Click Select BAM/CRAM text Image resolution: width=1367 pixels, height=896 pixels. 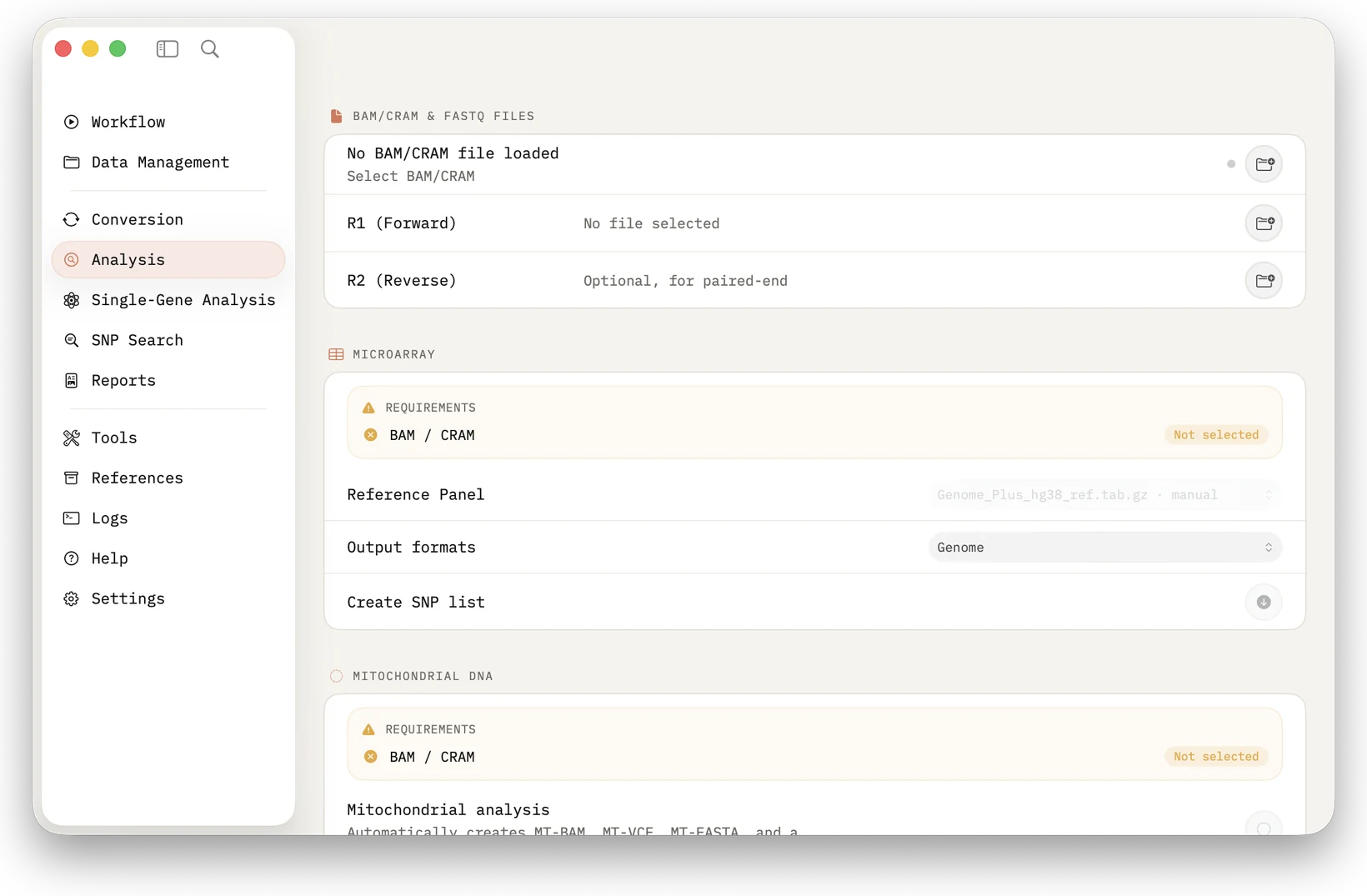pos(411,176)
